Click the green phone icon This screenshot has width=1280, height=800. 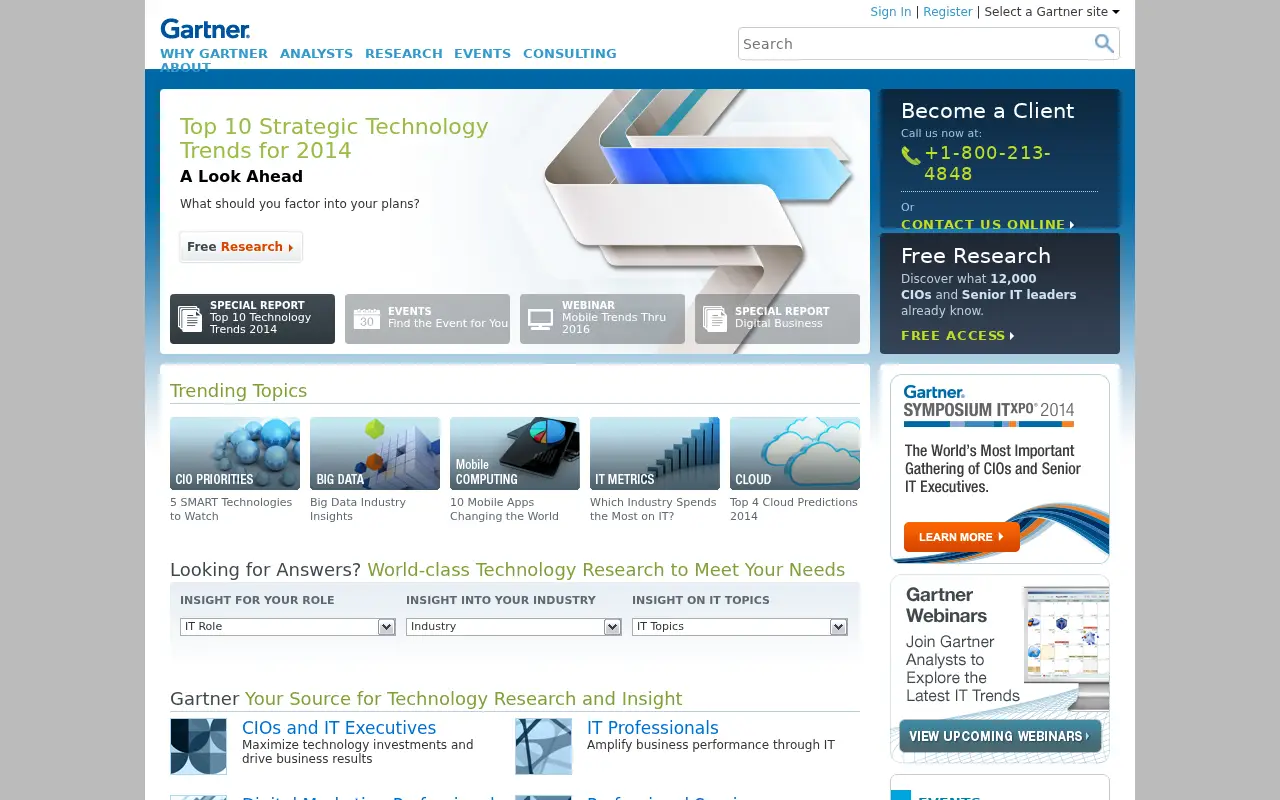[910, 155]
